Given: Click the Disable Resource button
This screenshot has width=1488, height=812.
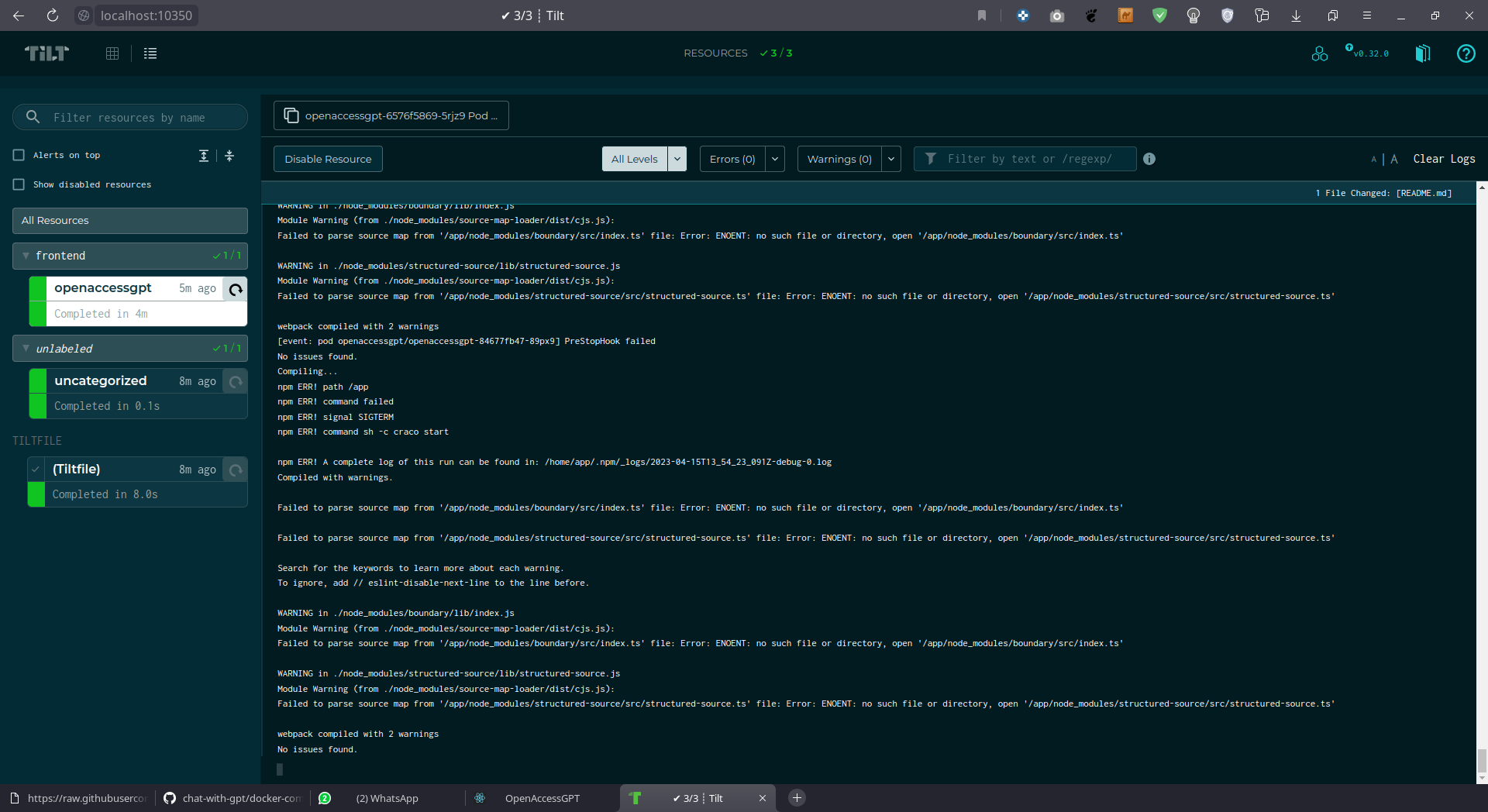Looking at the screenshot, I should click(328, 159).
